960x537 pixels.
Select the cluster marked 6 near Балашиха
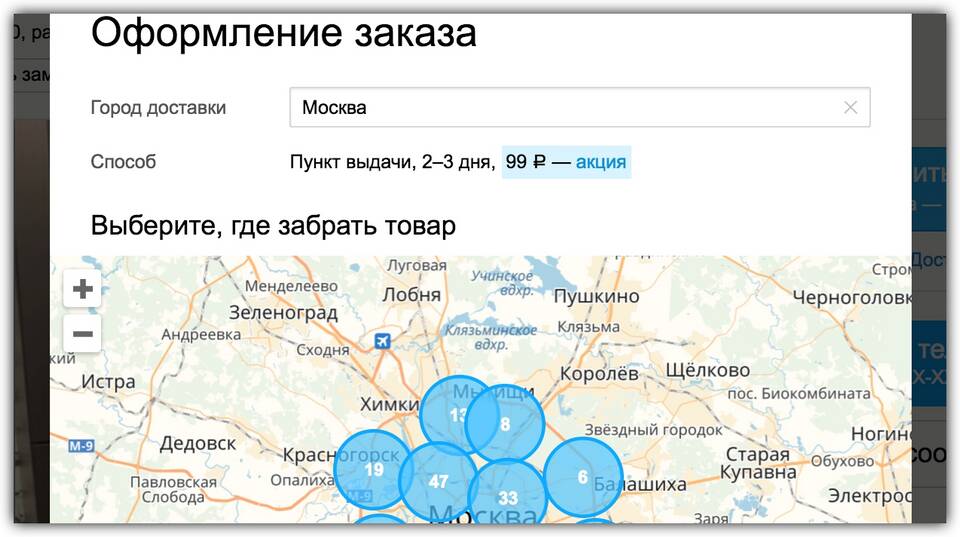[583, 478]
